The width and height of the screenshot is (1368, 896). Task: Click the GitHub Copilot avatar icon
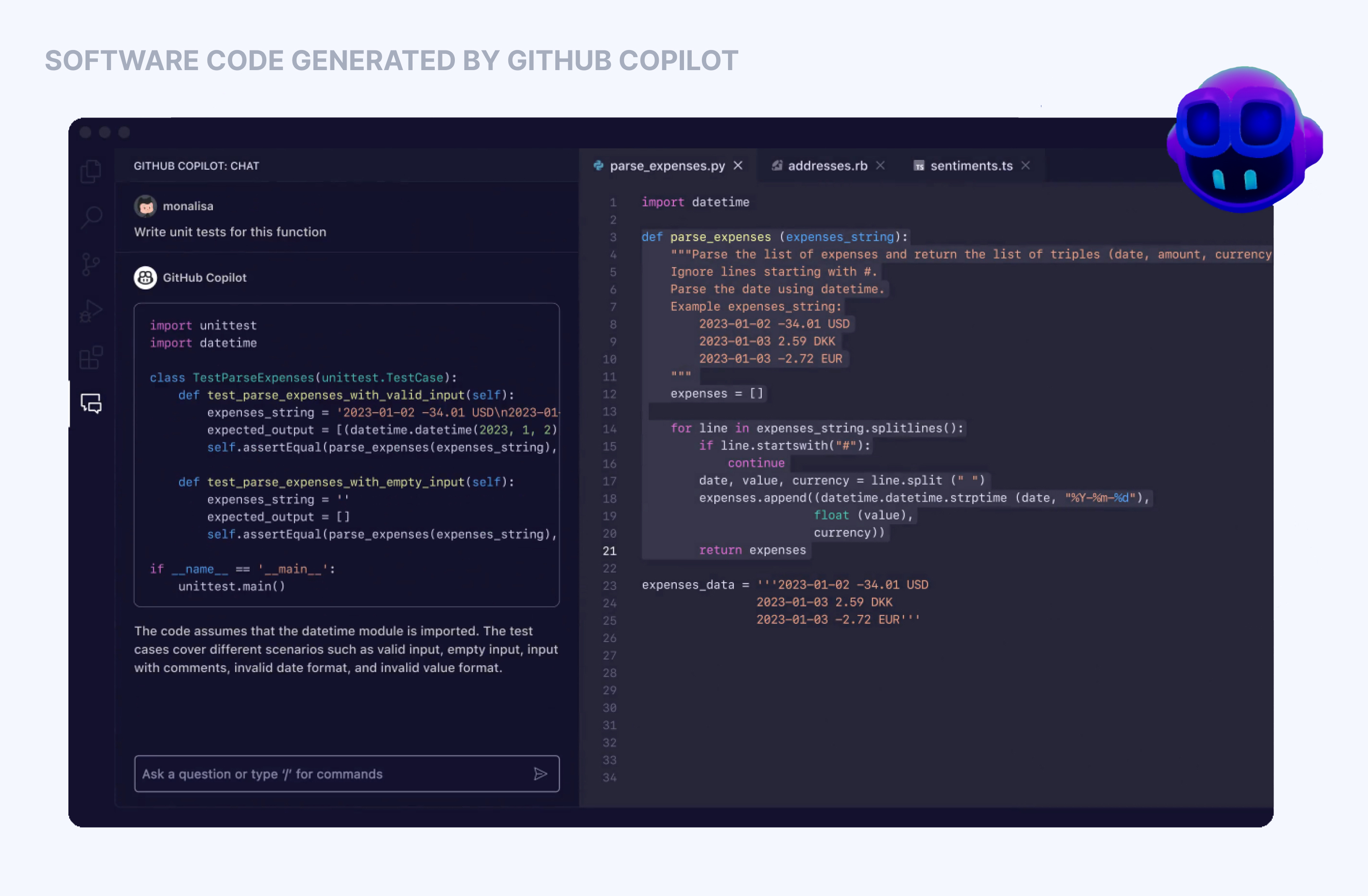[x=145, y=277]
